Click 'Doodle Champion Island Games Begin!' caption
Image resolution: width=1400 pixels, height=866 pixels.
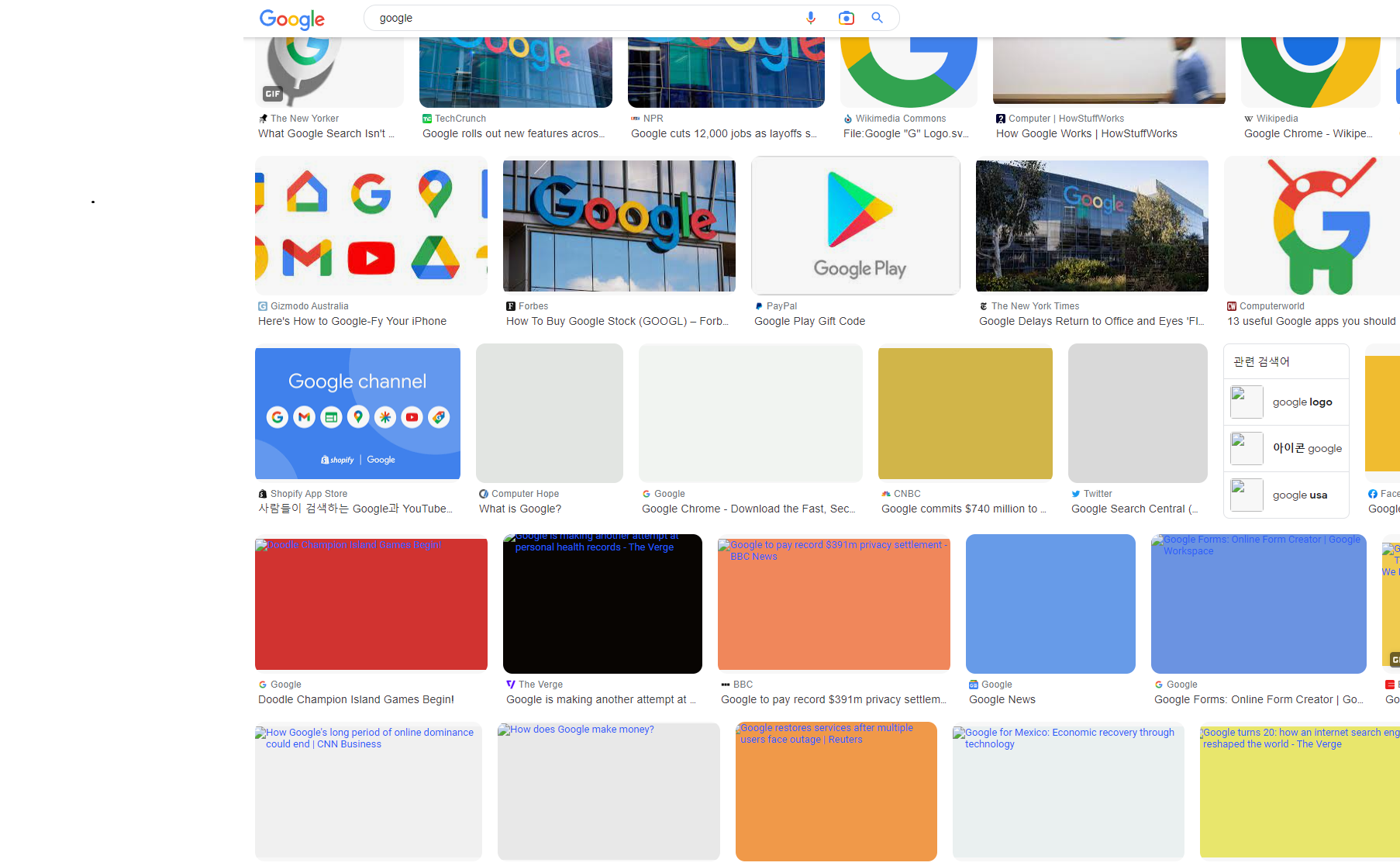pyautogui.click(x=357, y=699)
